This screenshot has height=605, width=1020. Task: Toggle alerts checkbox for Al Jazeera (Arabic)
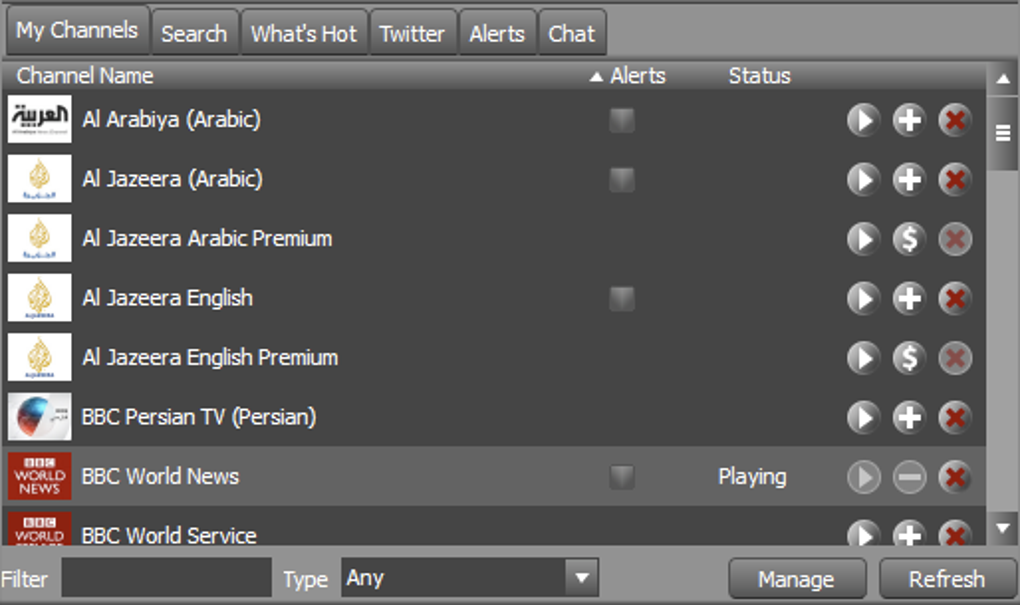622,180
